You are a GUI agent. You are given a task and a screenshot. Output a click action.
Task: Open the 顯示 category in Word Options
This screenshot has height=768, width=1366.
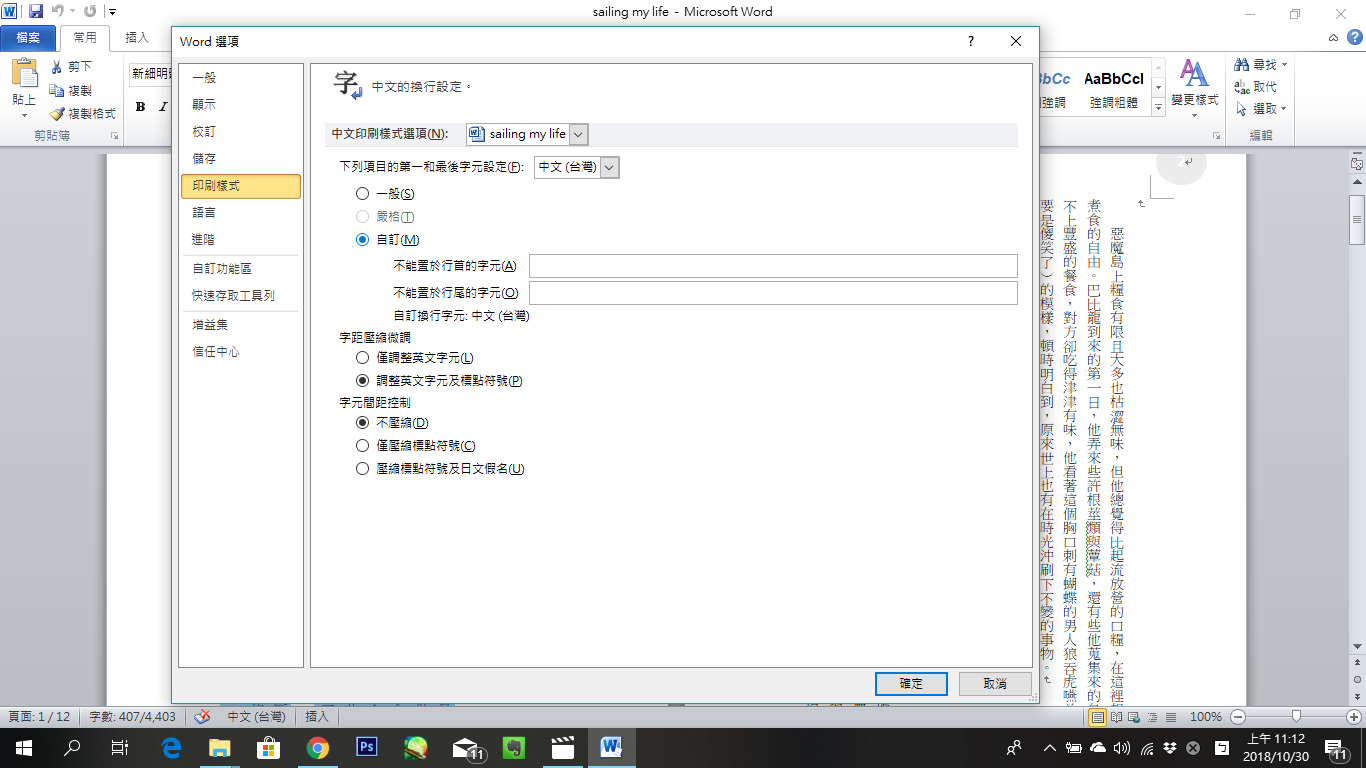pos(241,105)
